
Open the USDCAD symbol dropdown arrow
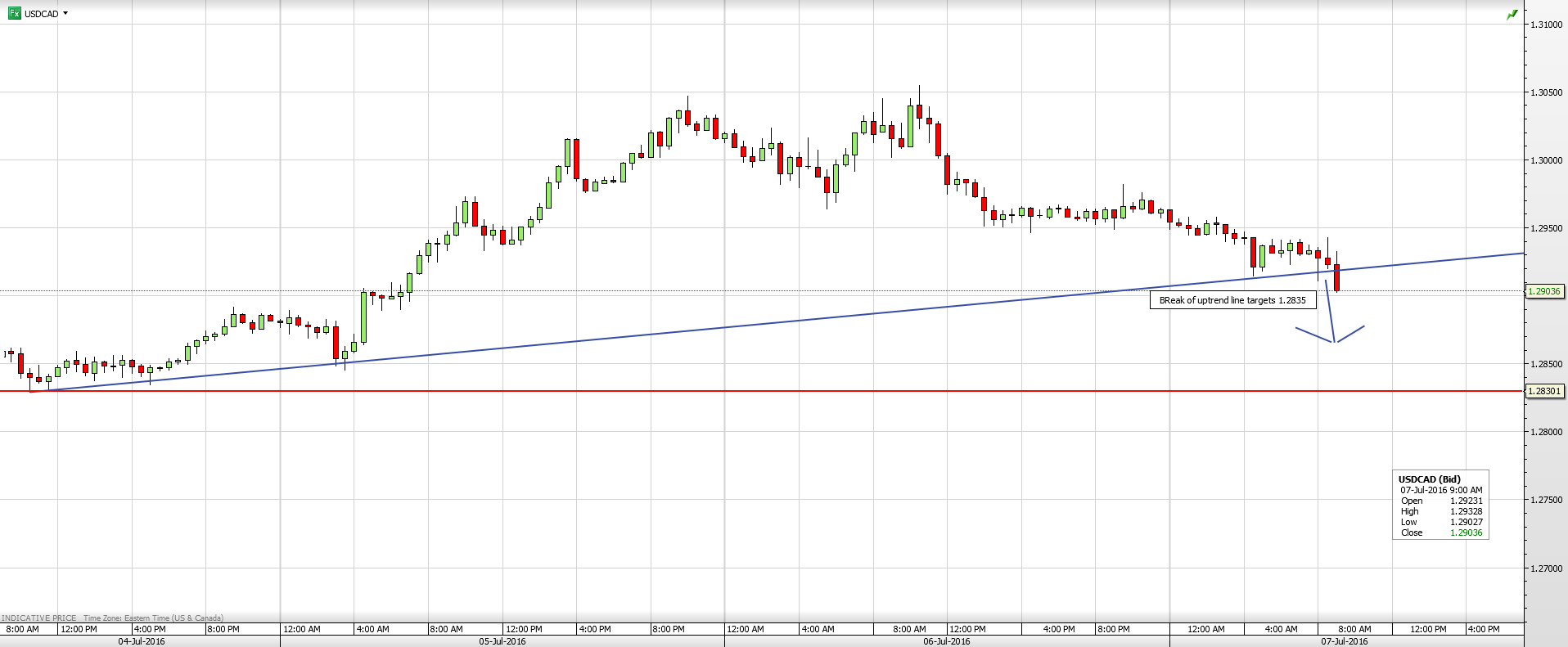(65, 13)
